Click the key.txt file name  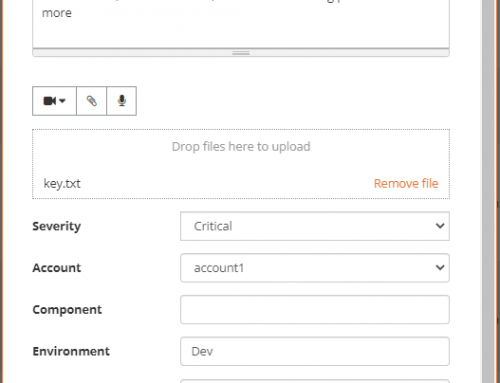click(62, 184)
